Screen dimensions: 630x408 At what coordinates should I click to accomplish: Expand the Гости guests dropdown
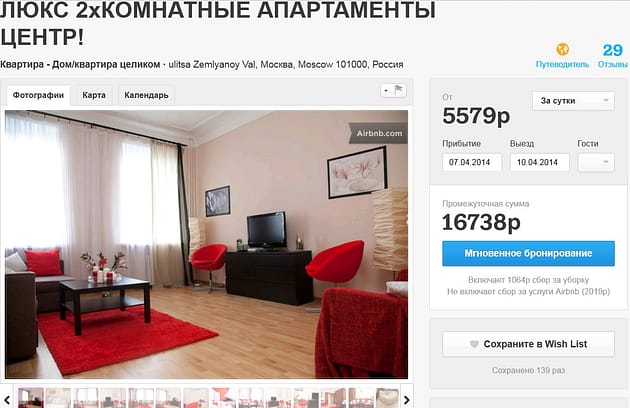[x=596, y=162]
